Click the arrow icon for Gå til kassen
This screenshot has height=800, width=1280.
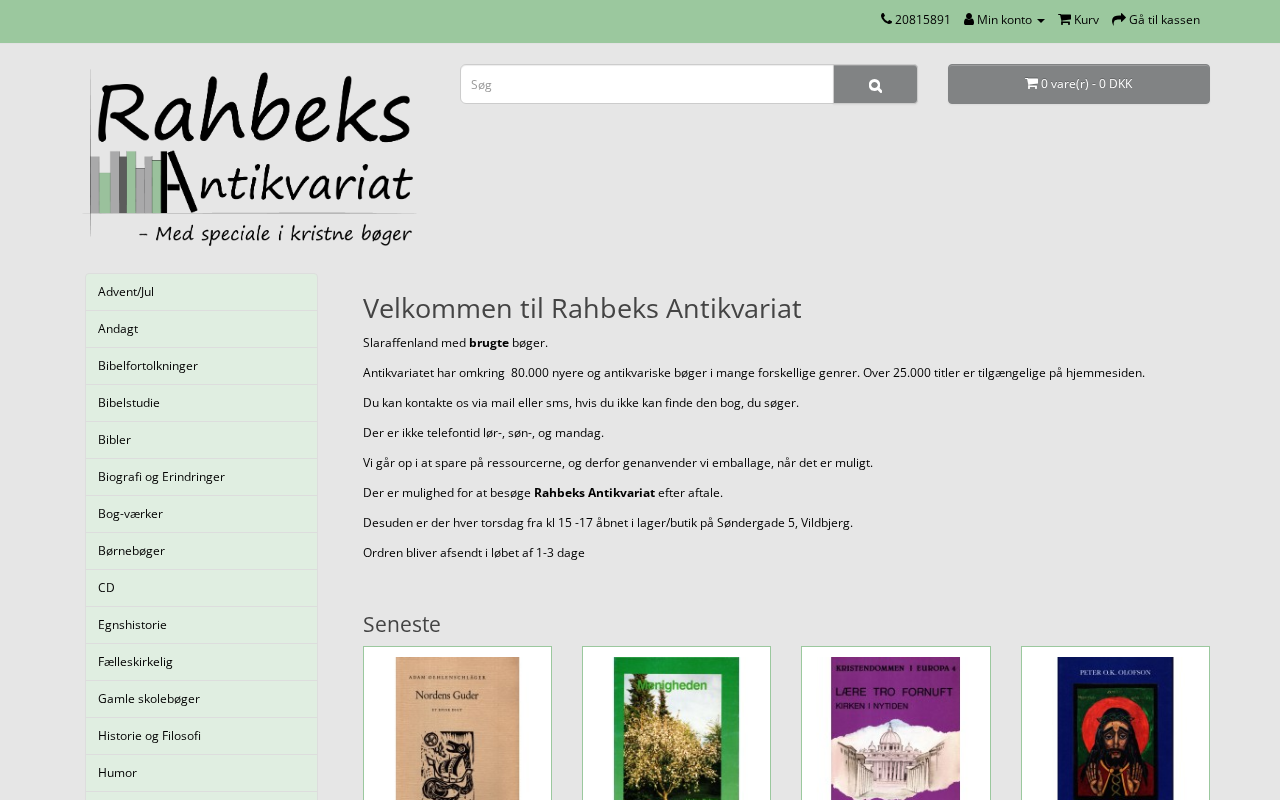1119,19
